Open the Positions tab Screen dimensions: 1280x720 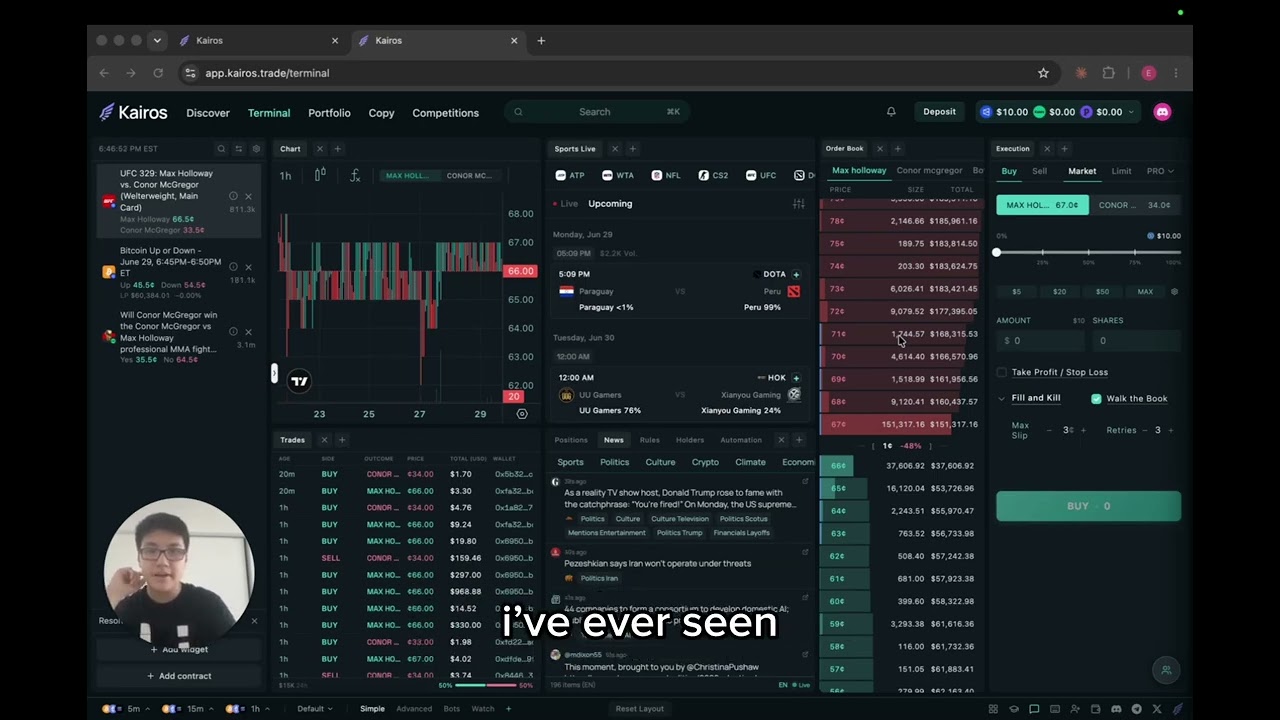point(571,440)
